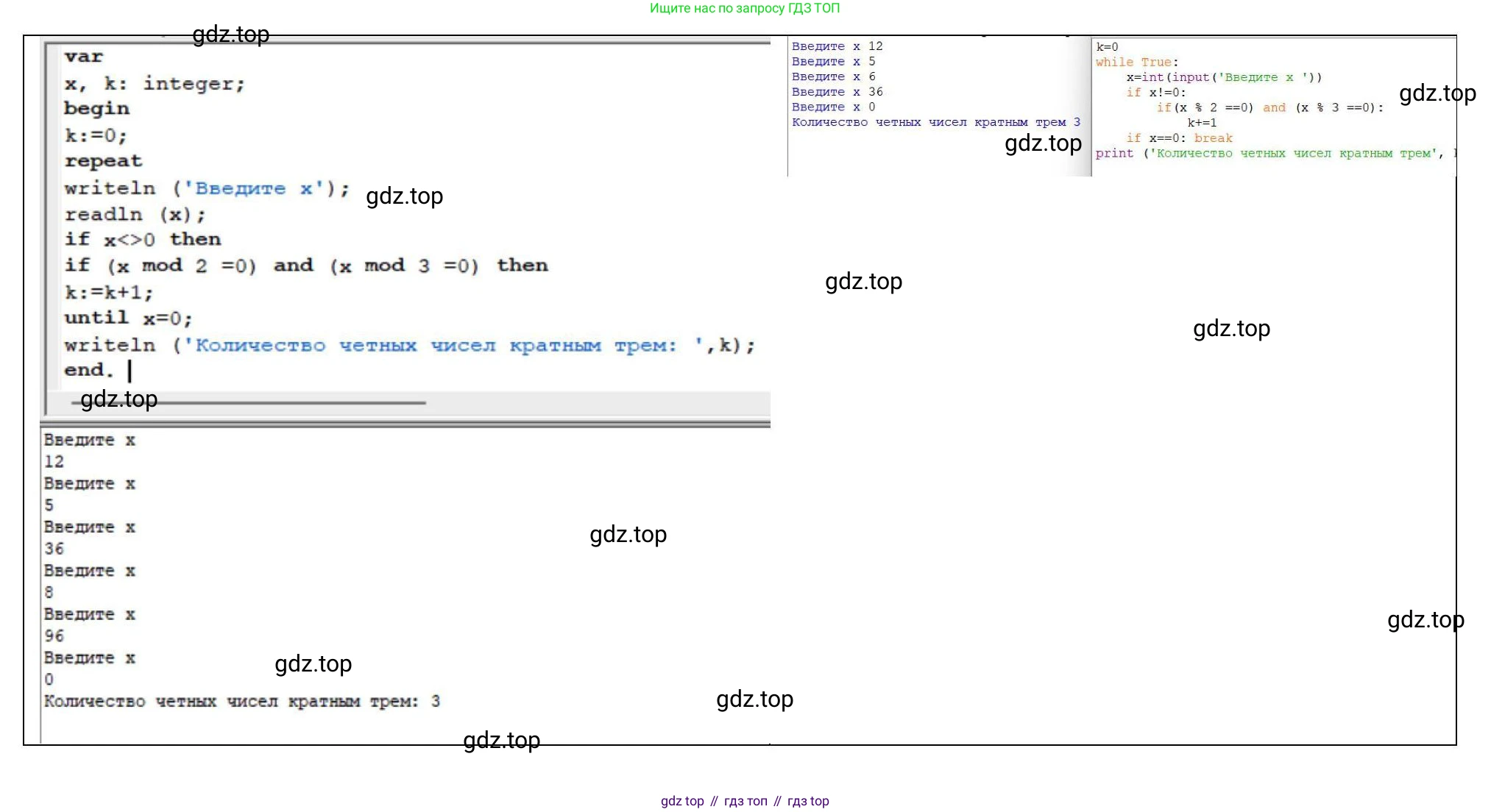Click the 'readln (x);' line
1491x812 pixels.
(135, 215)
